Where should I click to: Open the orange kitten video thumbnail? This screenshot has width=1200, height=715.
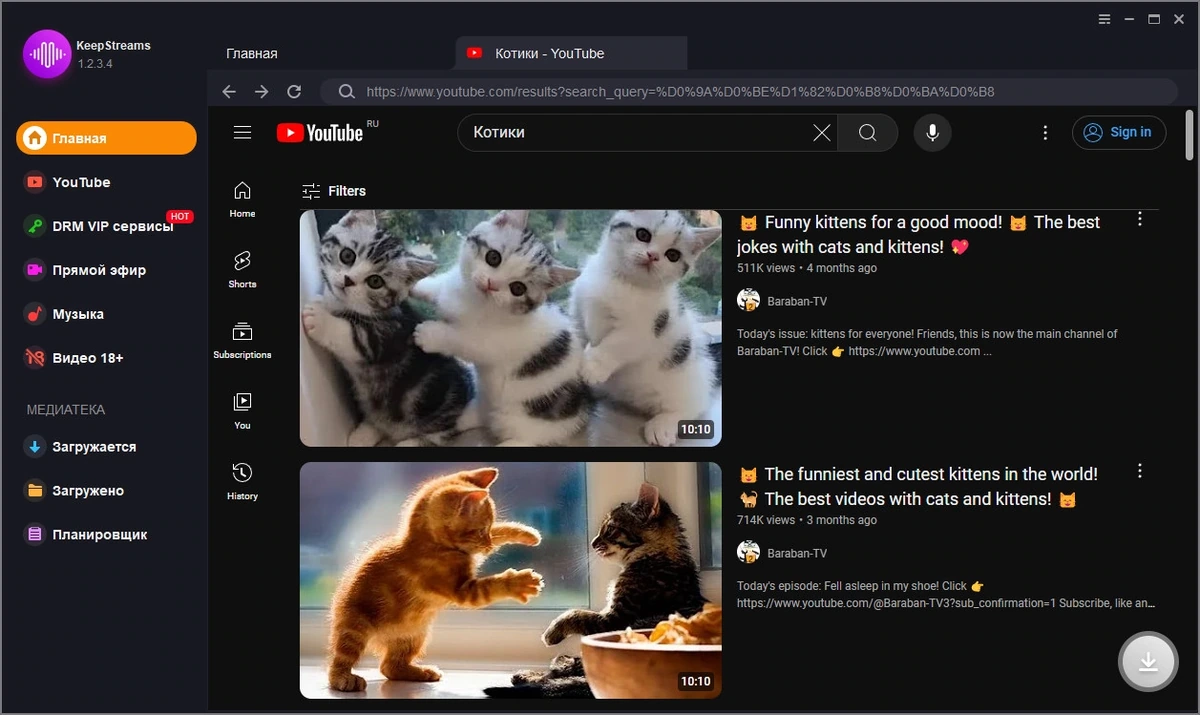coord(511,580)
